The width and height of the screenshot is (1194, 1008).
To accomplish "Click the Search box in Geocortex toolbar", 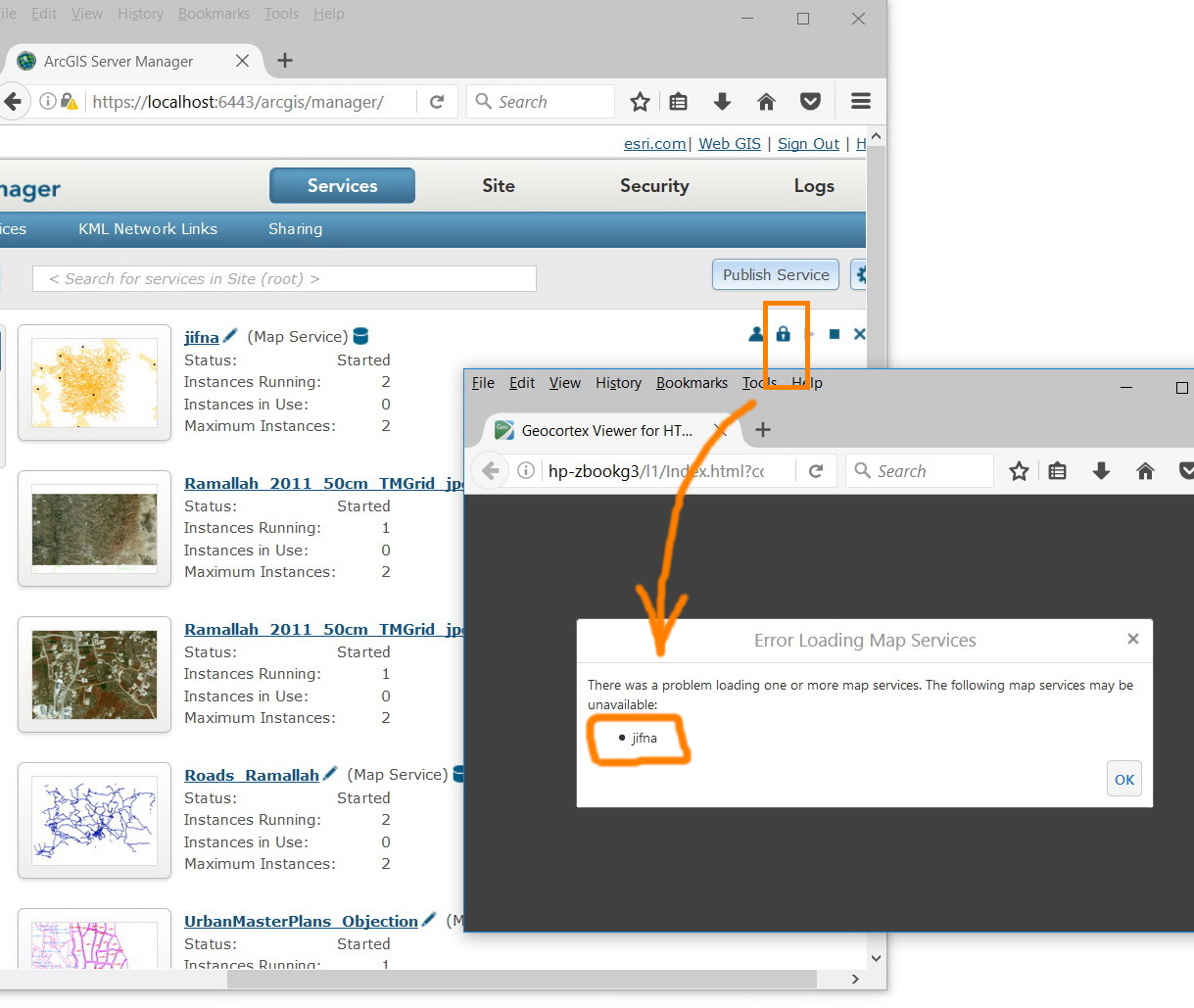I will [x=920, y=471].
